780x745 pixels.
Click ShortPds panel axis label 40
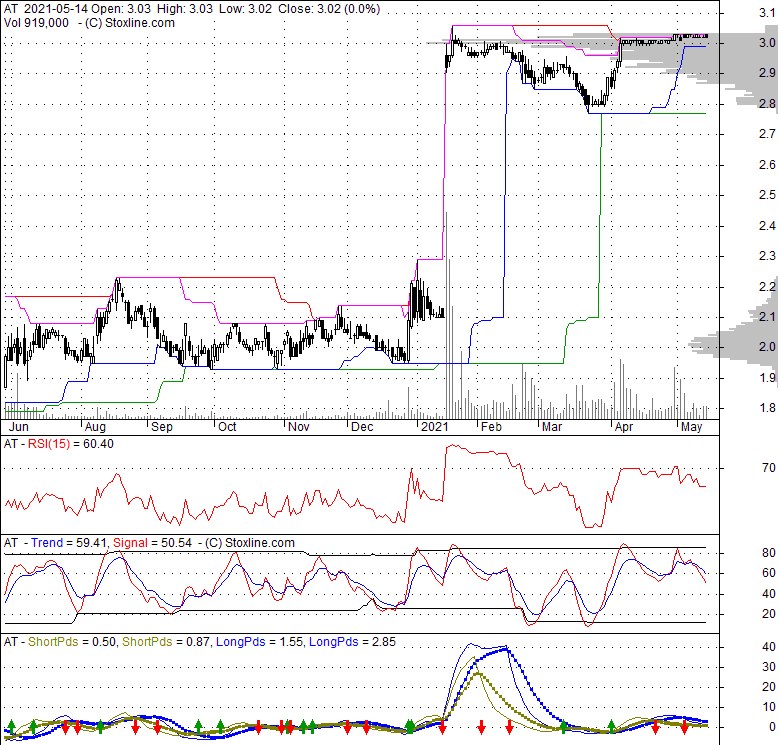(769, 647)
